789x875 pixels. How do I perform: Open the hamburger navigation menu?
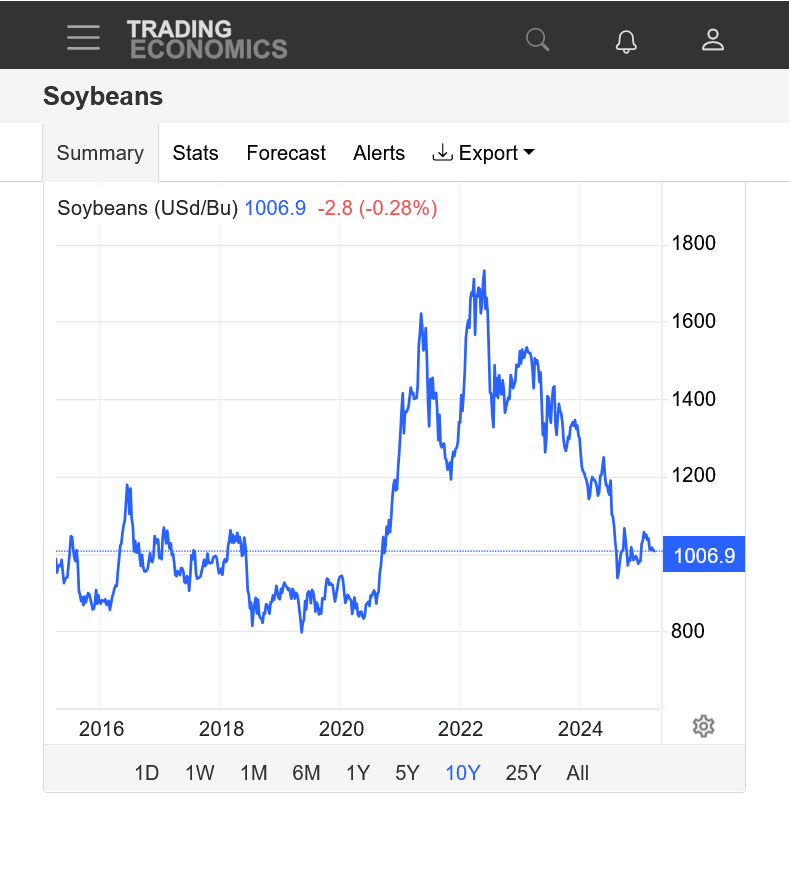click(83, 38)
